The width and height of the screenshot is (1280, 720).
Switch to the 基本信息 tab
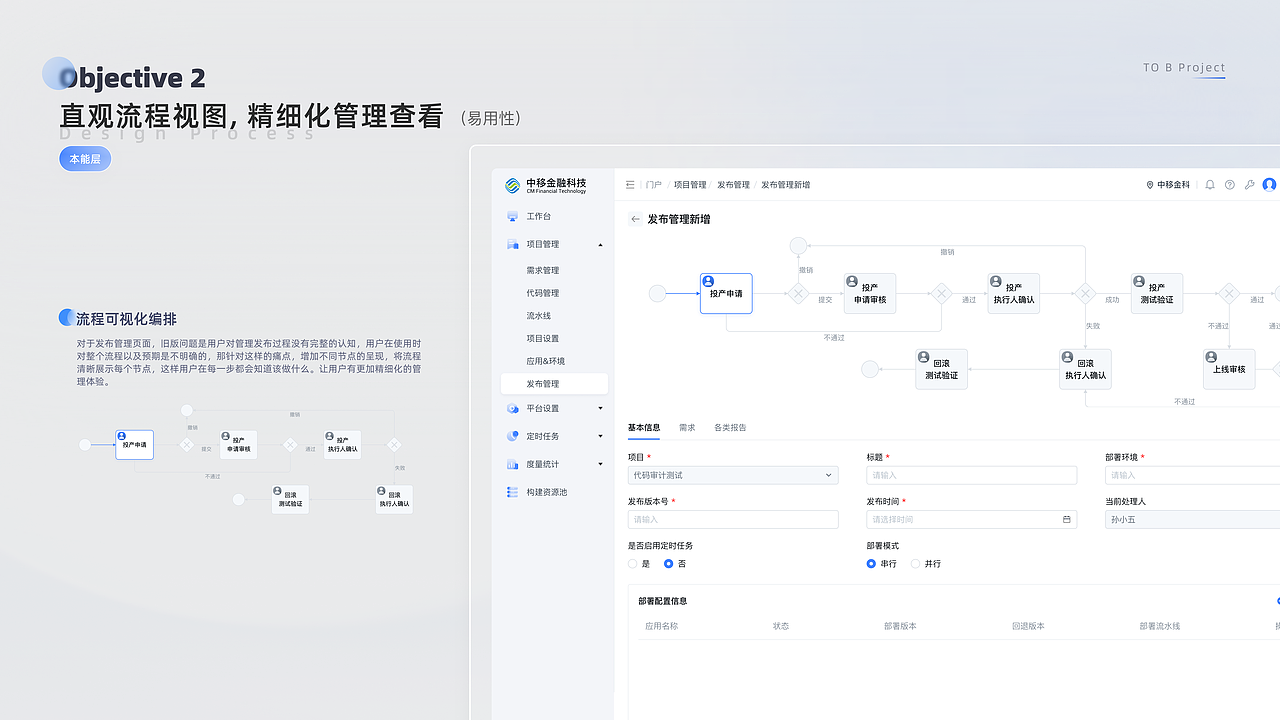coord(644,428)
